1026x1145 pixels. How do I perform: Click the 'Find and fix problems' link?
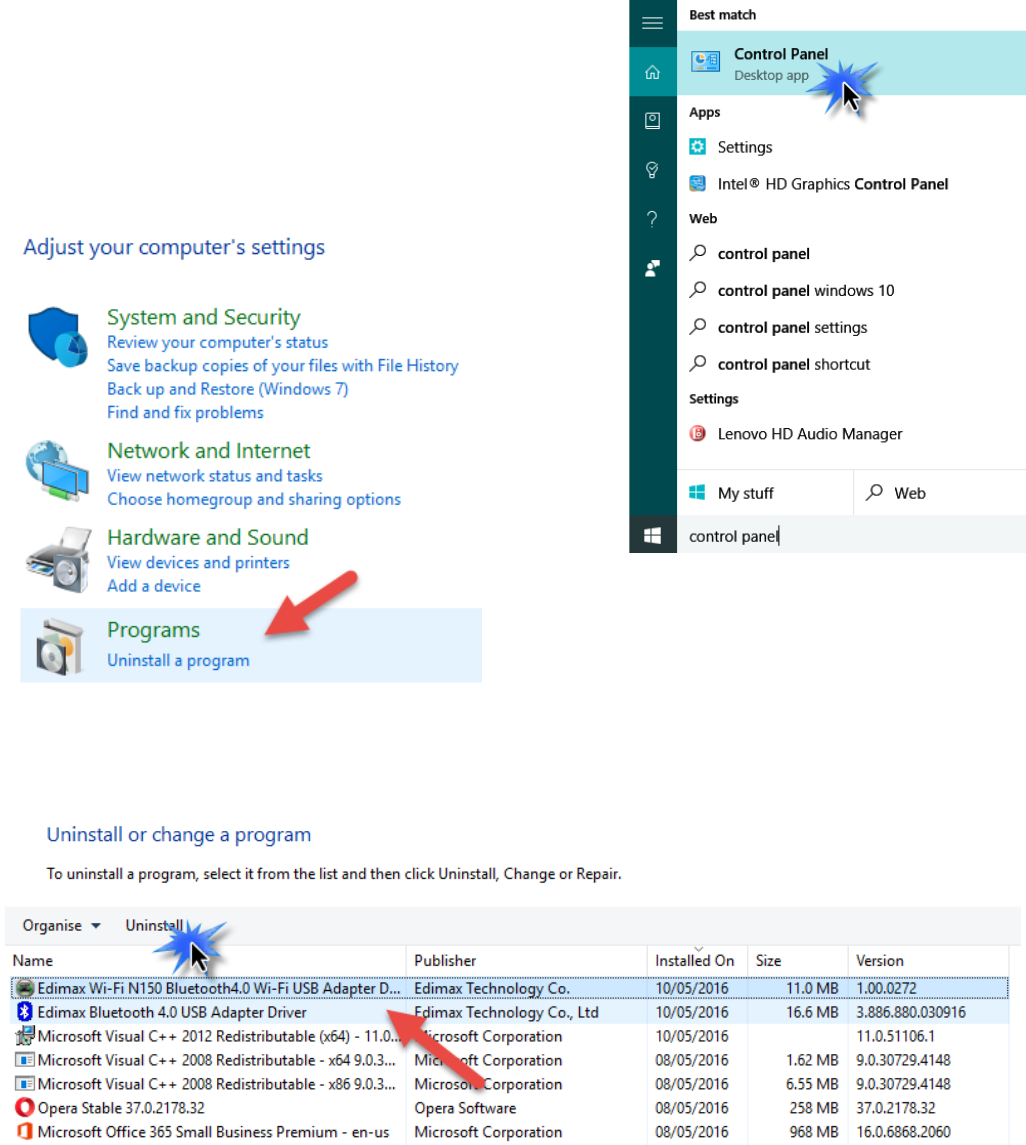(x=185, y=412)
